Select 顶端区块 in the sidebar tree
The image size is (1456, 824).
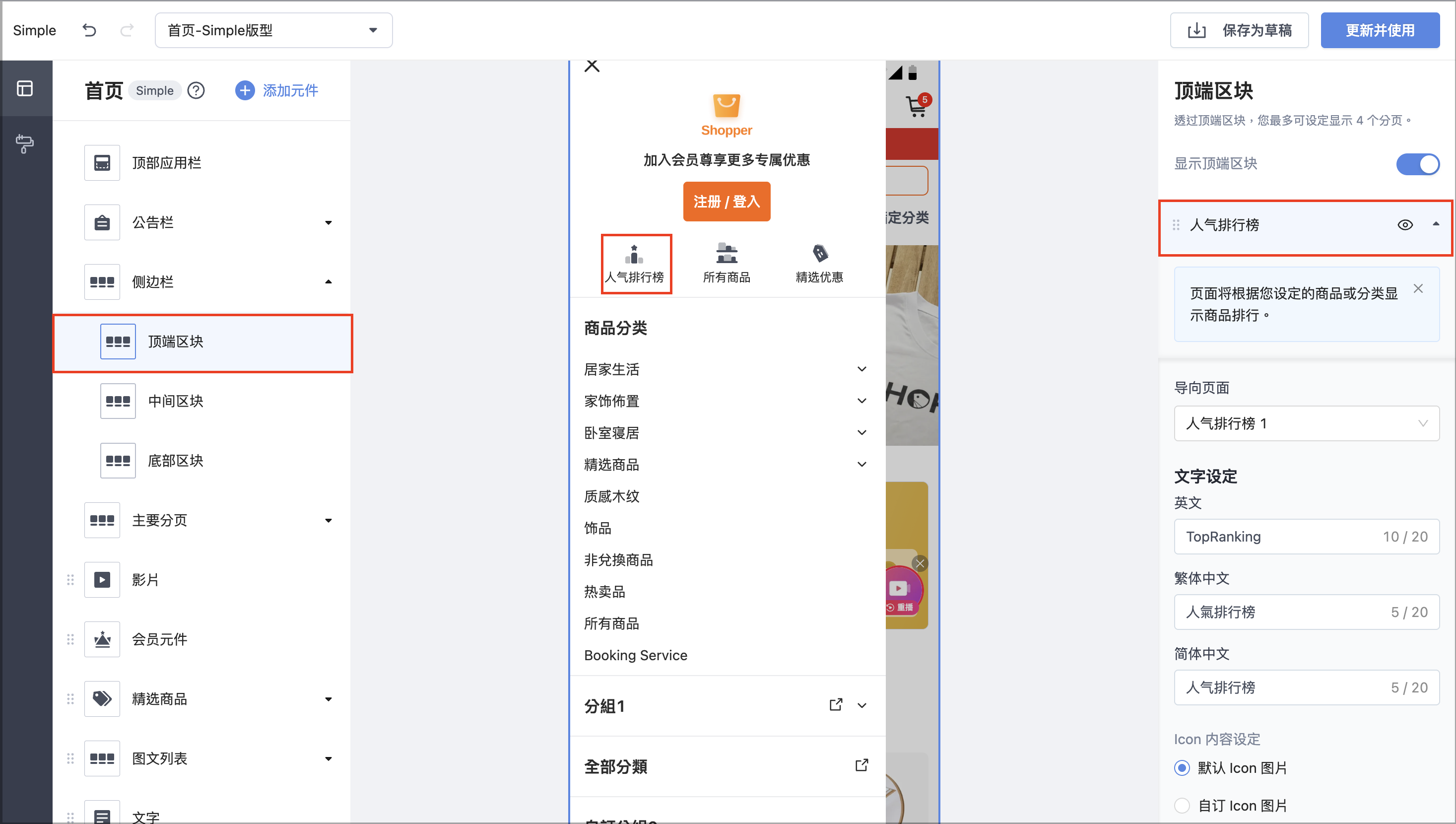[202, 342]
